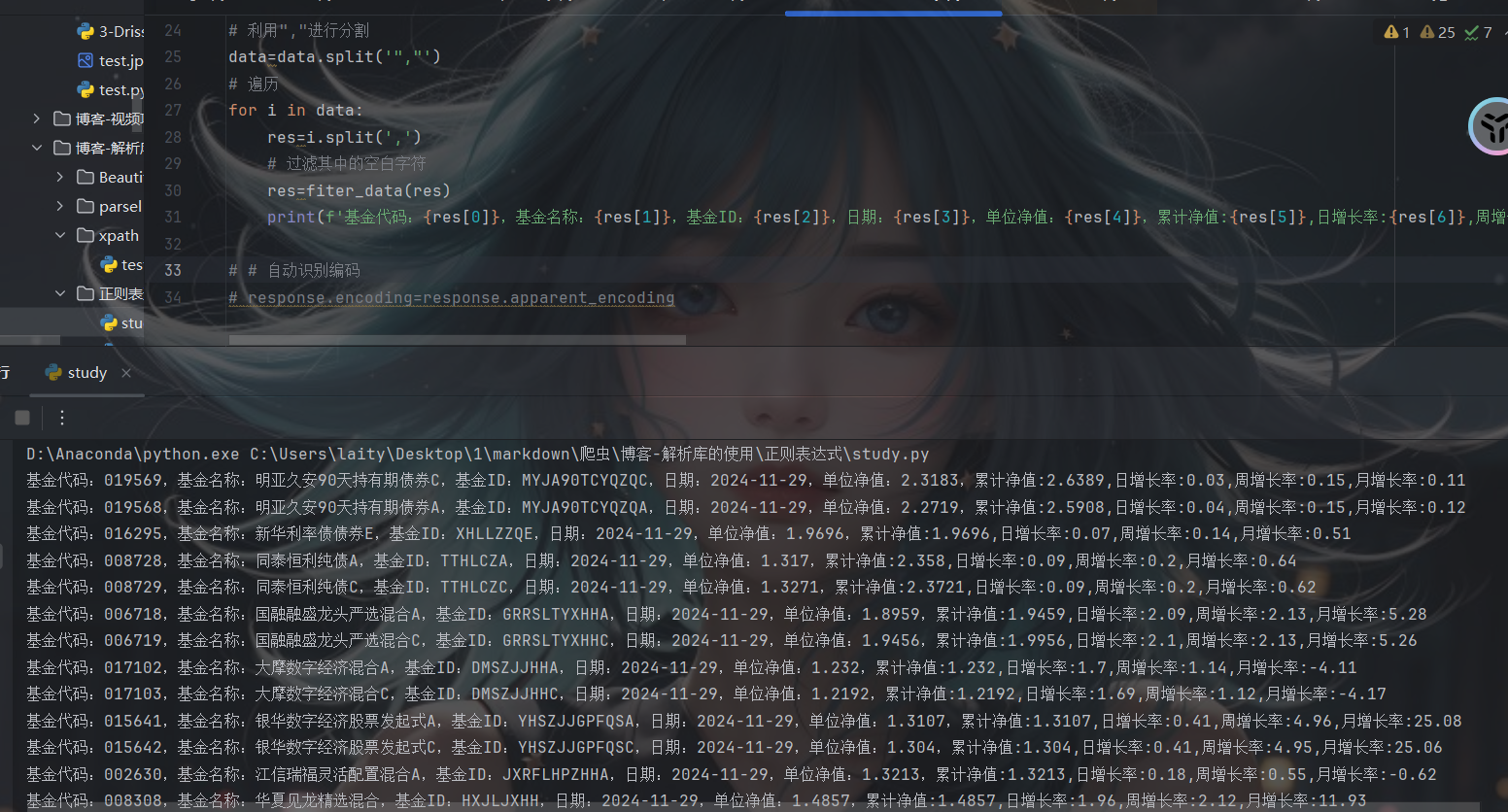Click the response.apparent_encoding comment line
Screen dimensions: 1508x812
coord(452,297)
